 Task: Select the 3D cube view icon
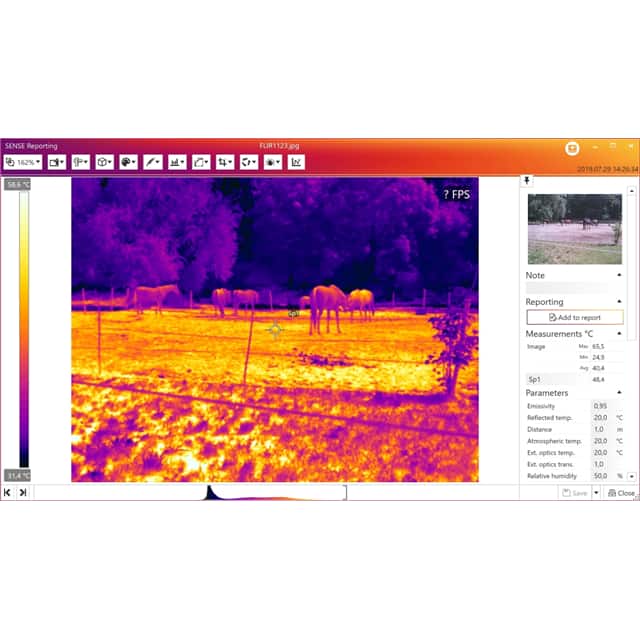coord(104,161)
